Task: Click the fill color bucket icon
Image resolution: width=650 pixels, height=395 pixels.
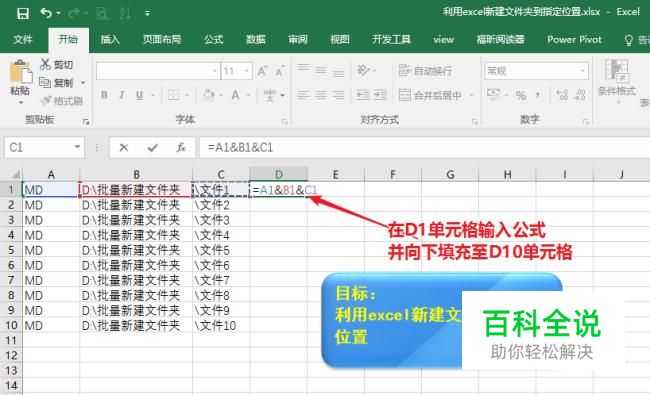Action: (209, 95)
